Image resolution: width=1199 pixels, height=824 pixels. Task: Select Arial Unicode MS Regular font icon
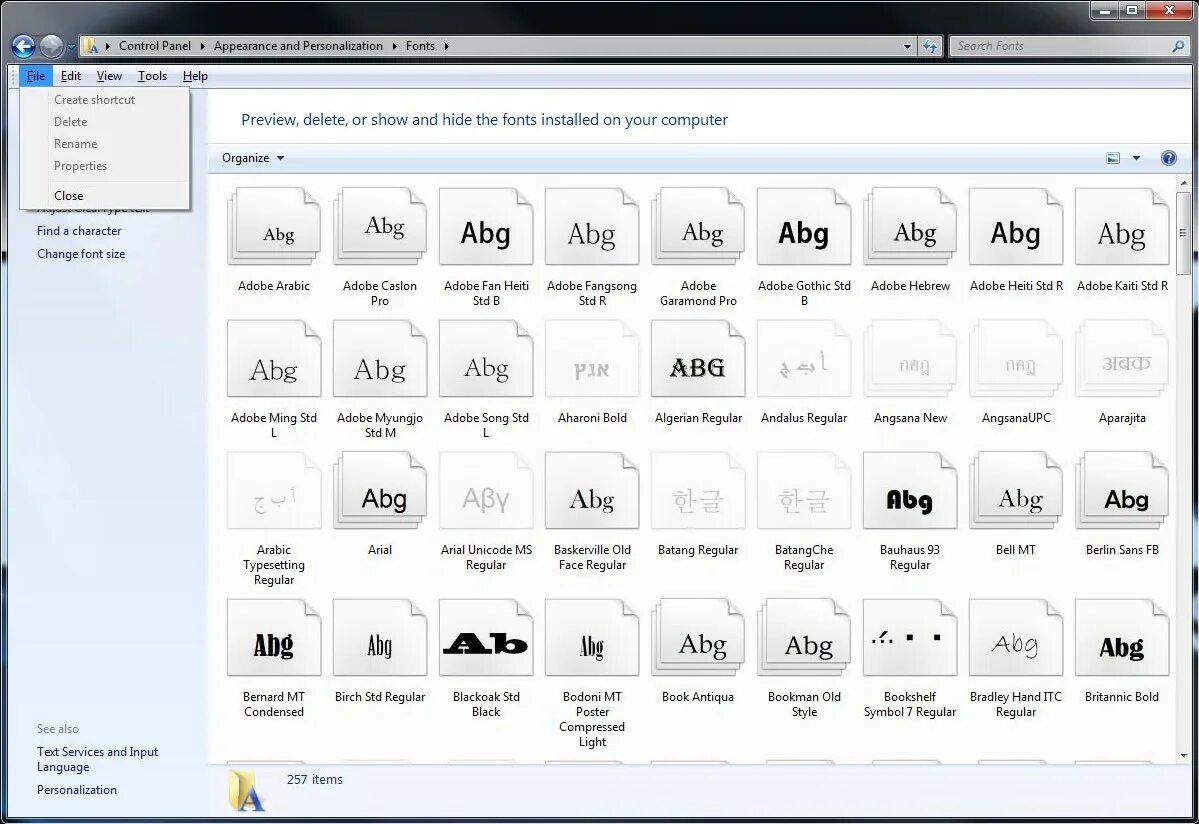(486, 490)
